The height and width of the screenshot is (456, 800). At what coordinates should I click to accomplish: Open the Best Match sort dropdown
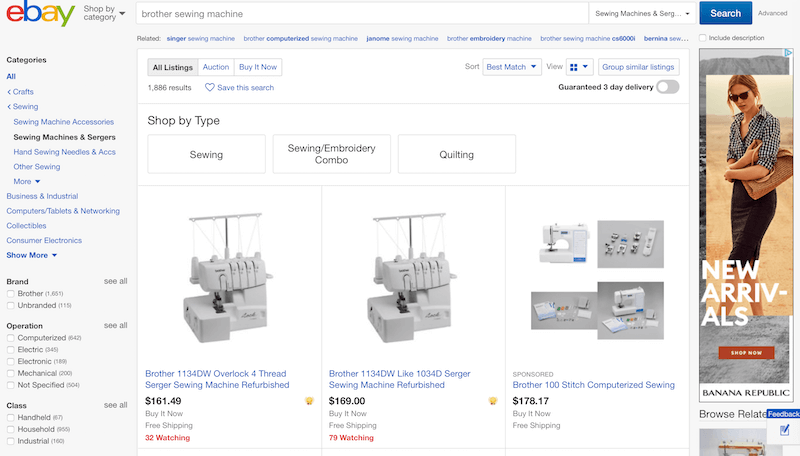click(x=512, y=67)
